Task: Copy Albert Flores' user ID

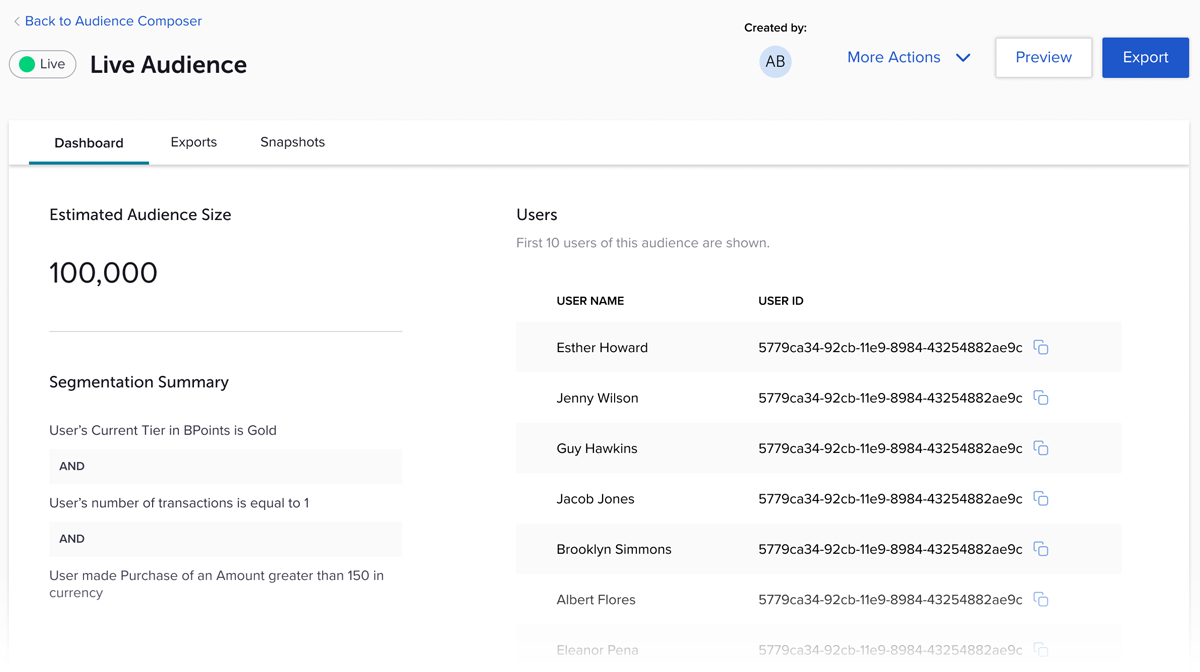Action: point(1040,600)
